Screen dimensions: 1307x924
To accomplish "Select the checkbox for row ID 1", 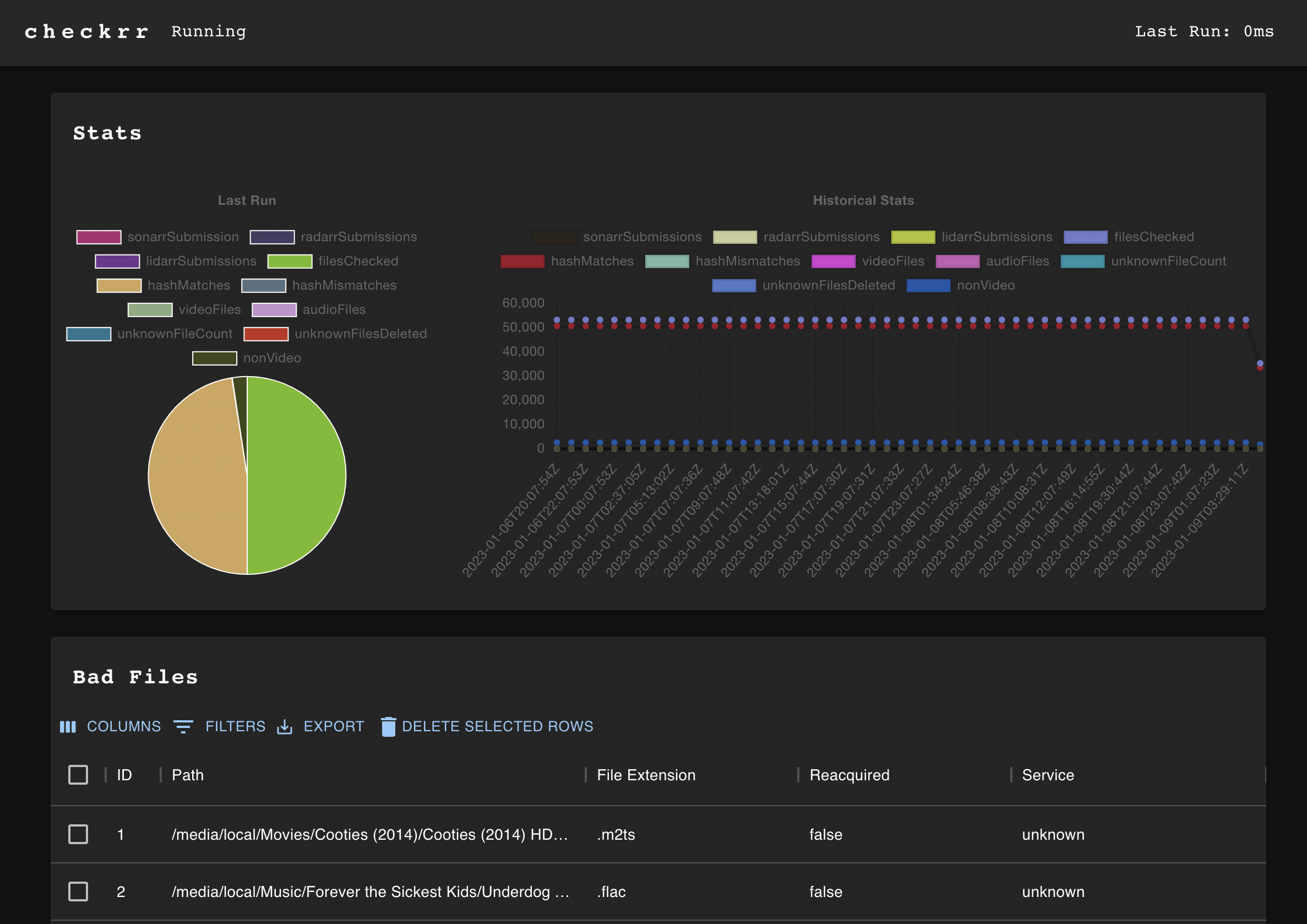I will point(78,835).
